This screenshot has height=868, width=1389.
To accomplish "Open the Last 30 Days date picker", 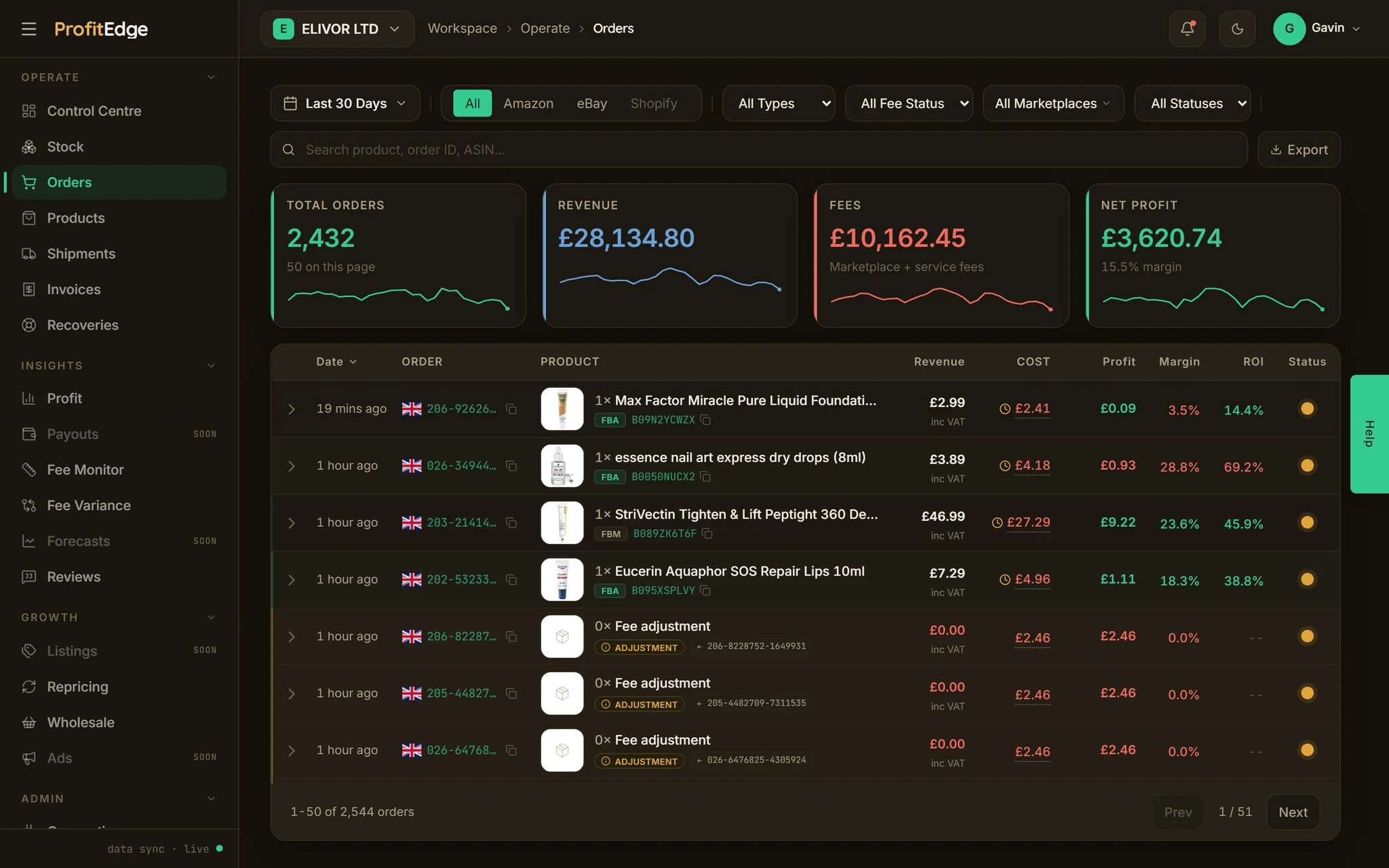I will click(x=345, y=103).
